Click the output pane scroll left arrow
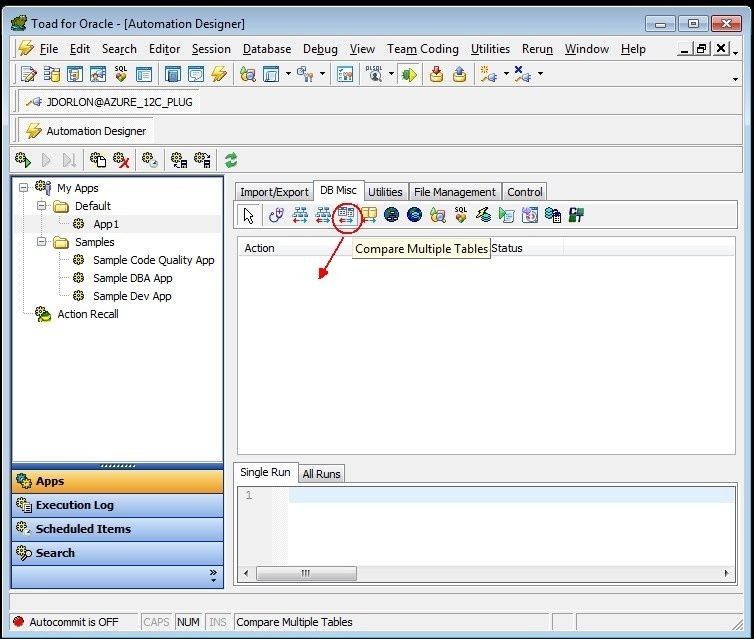This screenshot has height=639, width=754. tap(246, 573)
